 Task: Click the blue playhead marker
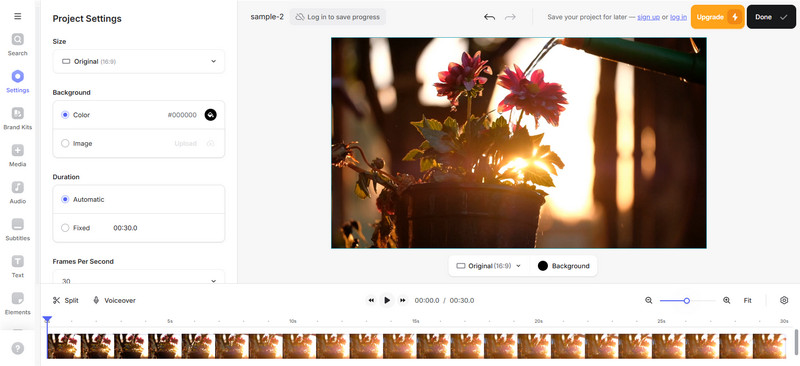(47, 320)
